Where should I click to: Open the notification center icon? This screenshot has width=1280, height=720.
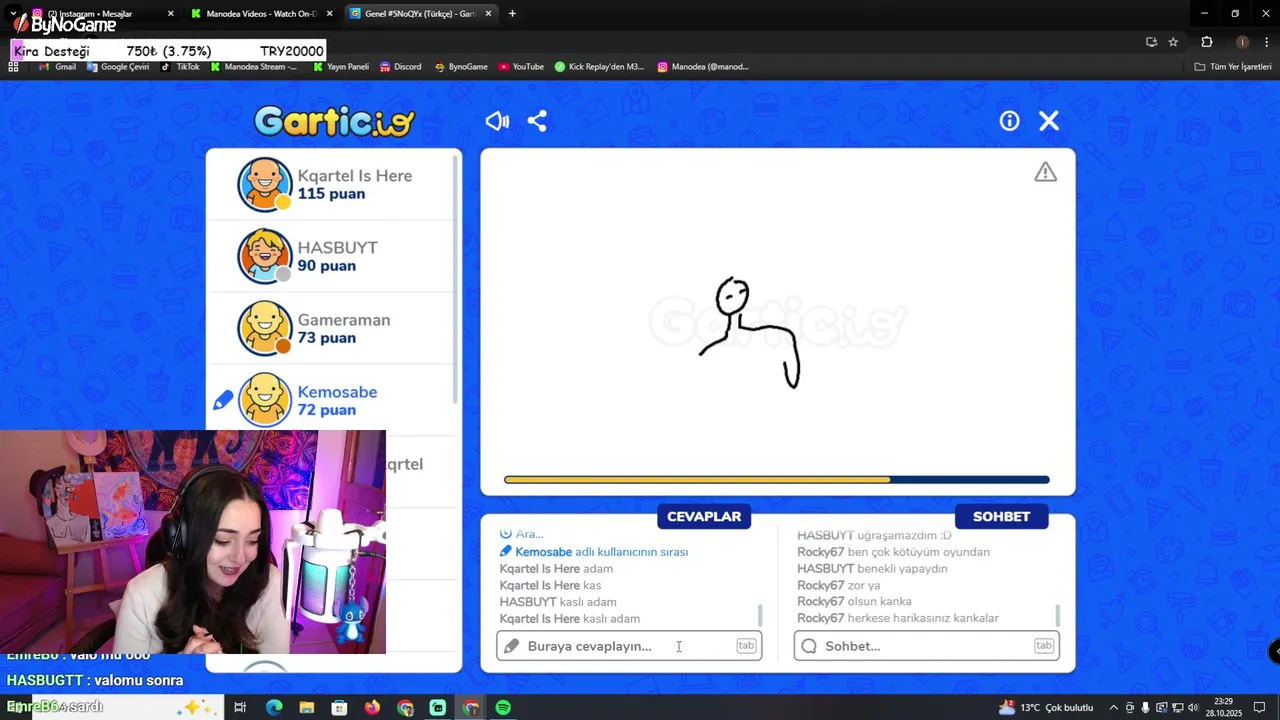click(x=1260, y=708)
